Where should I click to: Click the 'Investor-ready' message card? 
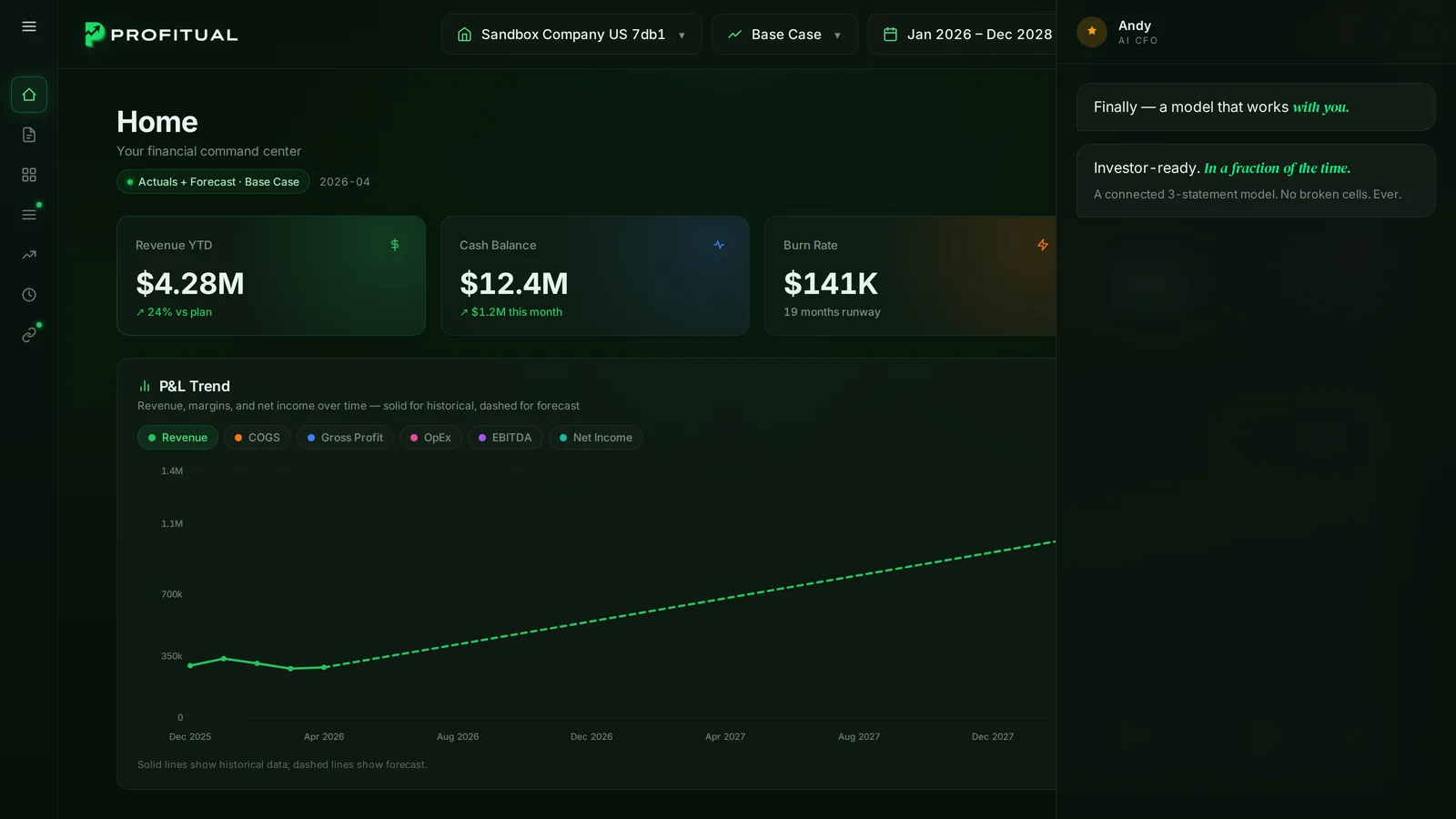pos(1256,181)
